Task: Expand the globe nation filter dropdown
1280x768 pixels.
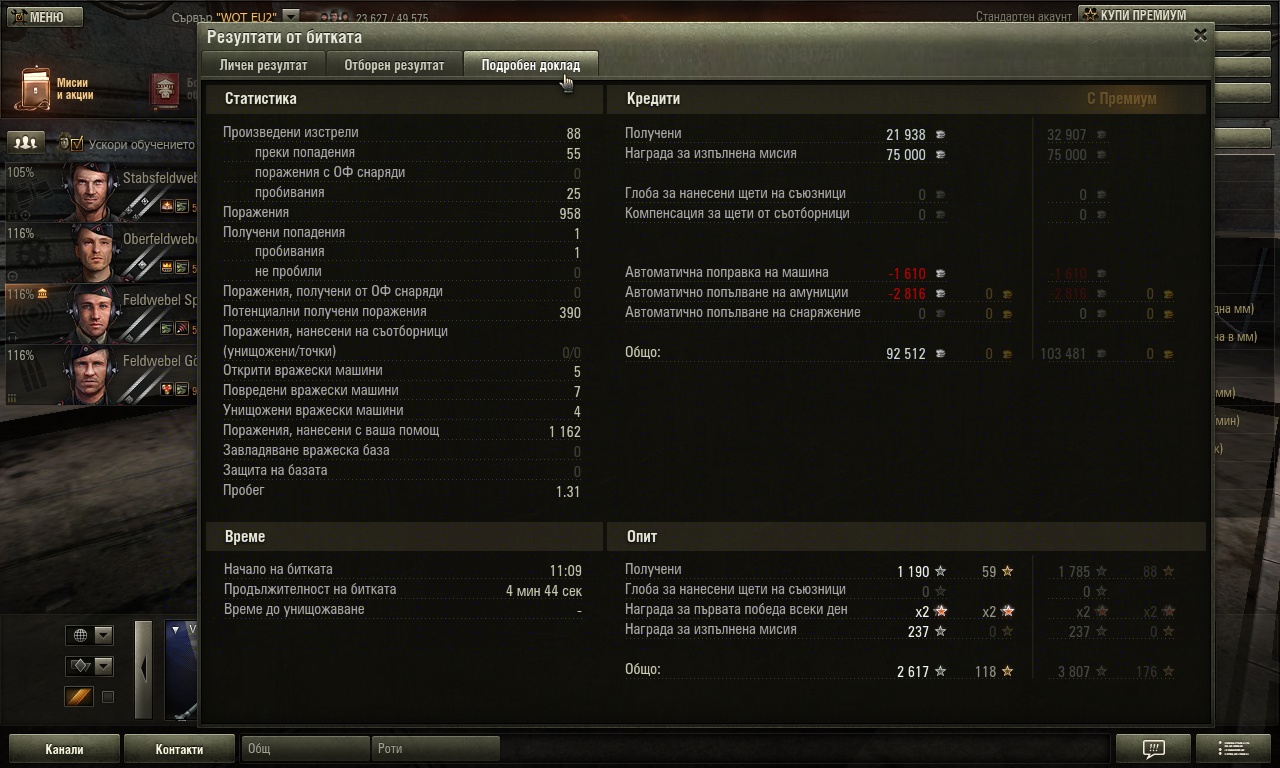Action: [x=90, y=635]
